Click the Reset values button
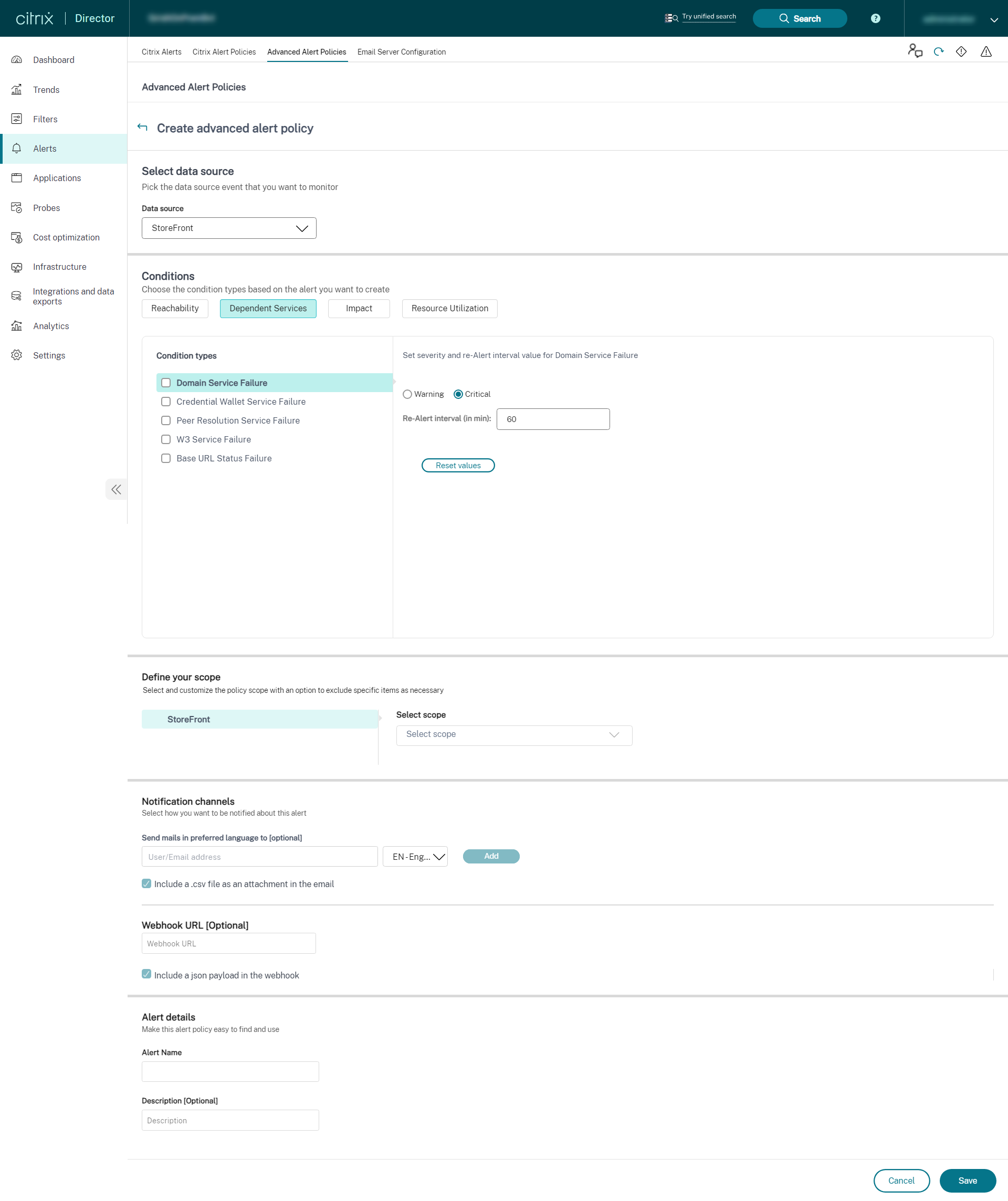 pos(458,465)
